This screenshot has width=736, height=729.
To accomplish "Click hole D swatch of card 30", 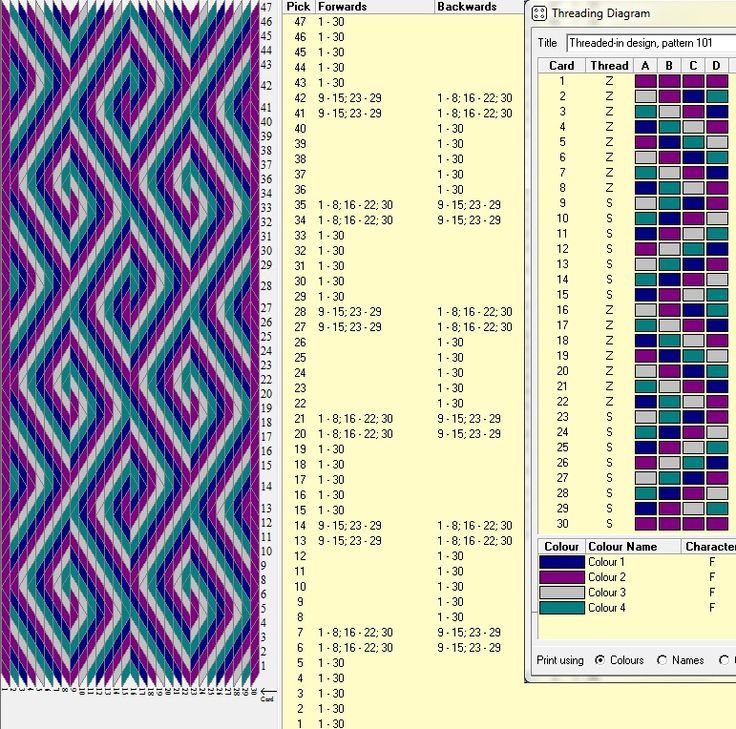I will point(717,523).
